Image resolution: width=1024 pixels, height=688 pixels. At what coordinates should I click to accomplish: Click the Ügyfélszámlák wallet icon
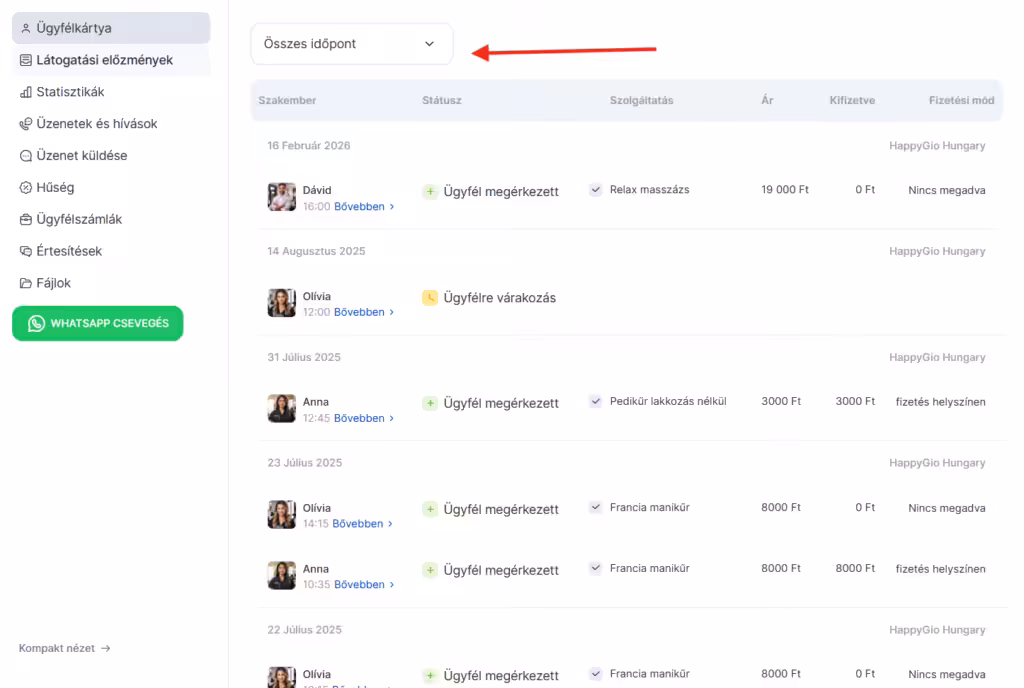tap(26, 220)
